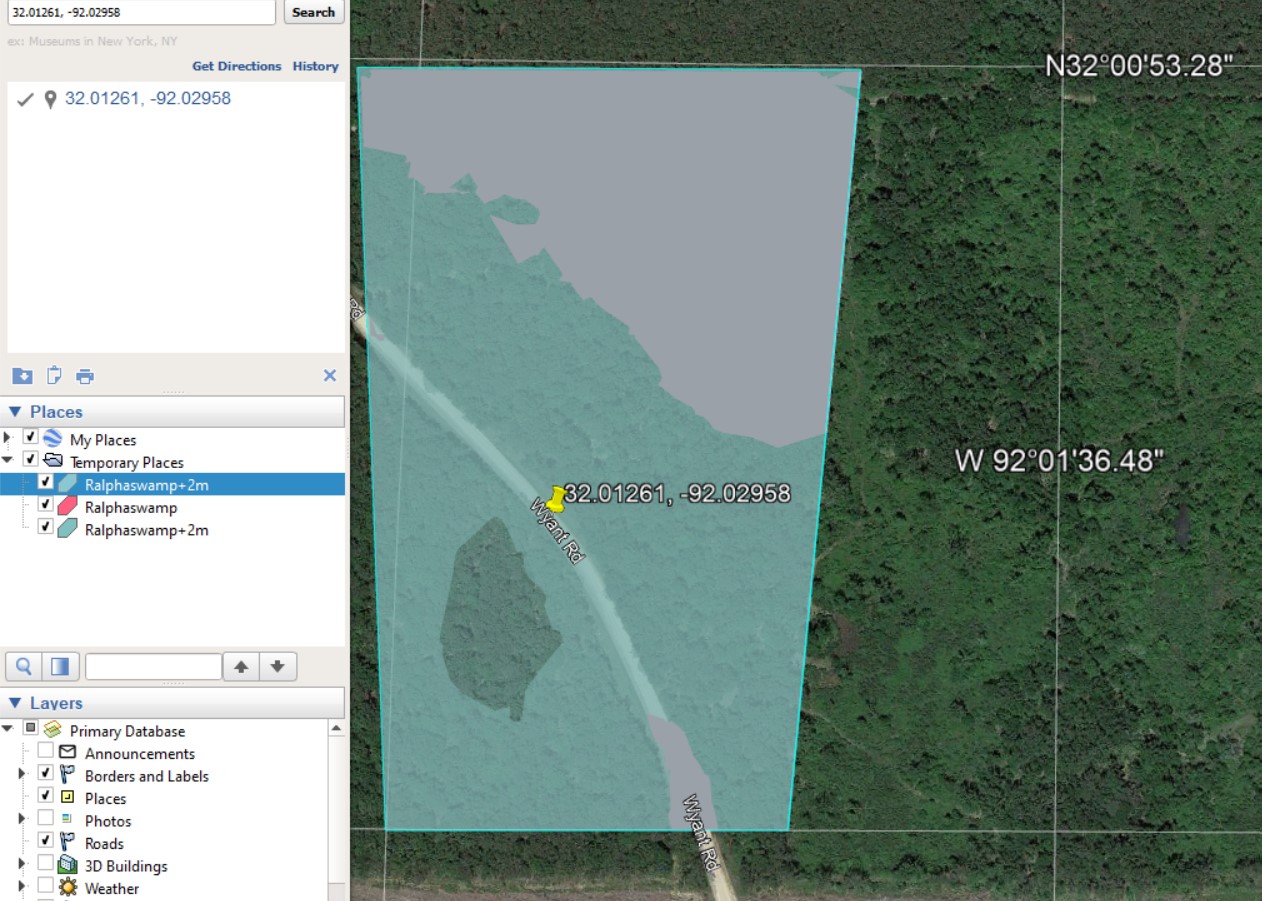Uncheck the My Places checkbox
This screenshot has width=1262, height=901.
click(x=31, y=438)
